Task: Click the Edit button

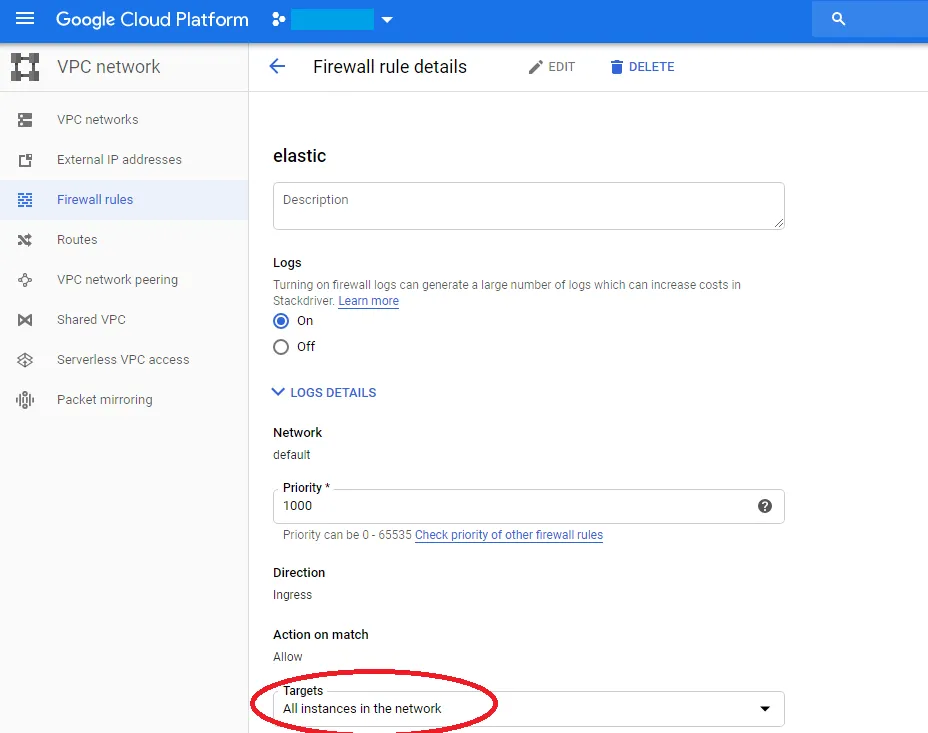Action: pyautogui.click(x=552, y=67)
